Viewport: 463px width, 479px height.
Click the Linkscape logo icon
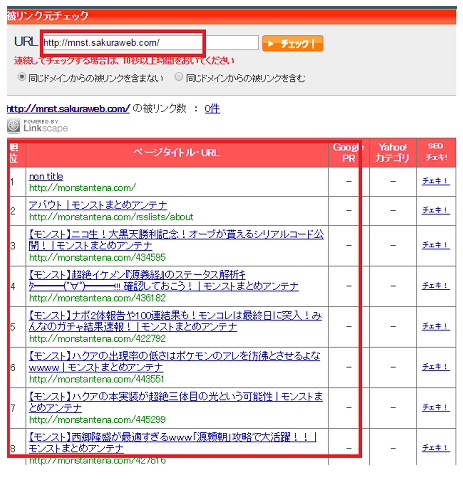pyautogui.click(x=14, y=126)
